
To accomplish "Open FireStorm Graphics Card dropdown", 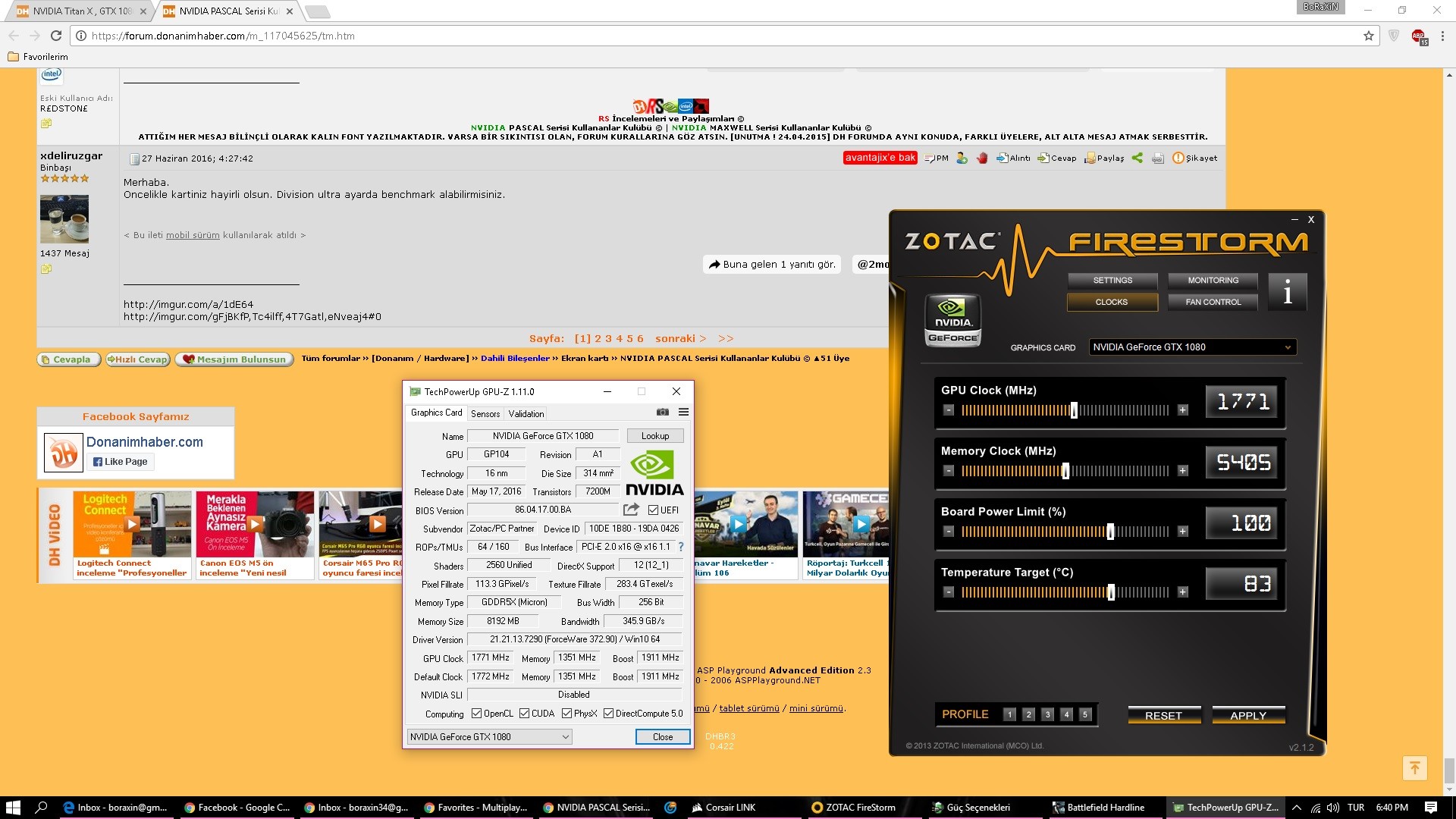I will click(1192, 347).
